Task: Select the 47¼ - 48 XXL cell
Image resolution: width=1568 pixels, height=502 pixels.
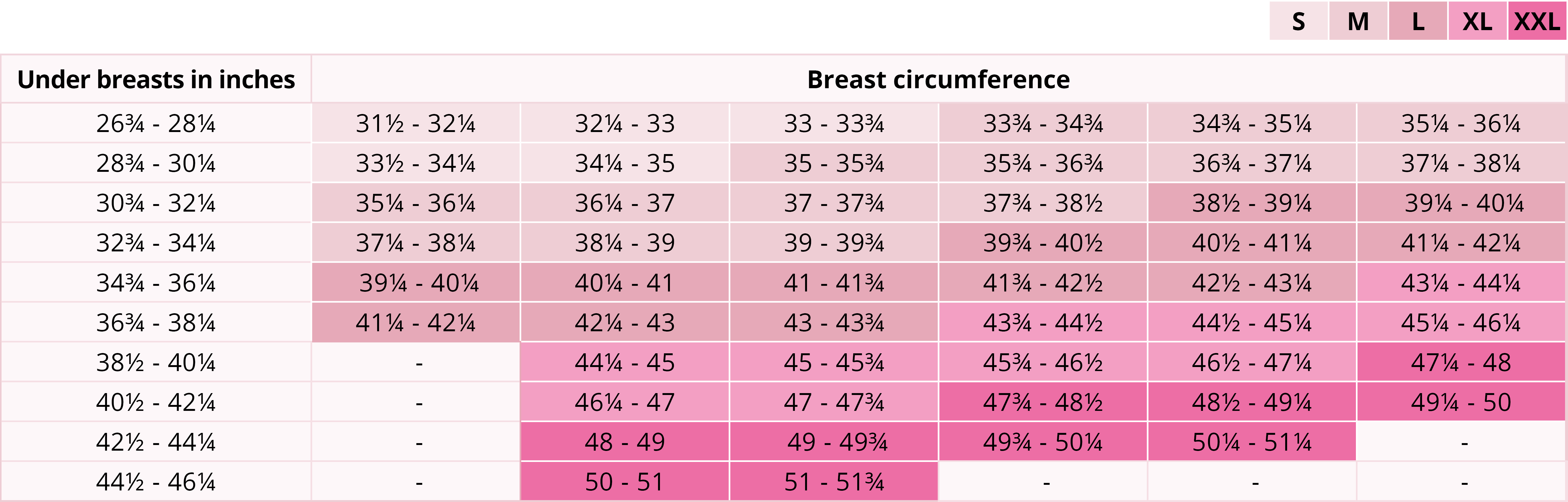Action: 1461,363
